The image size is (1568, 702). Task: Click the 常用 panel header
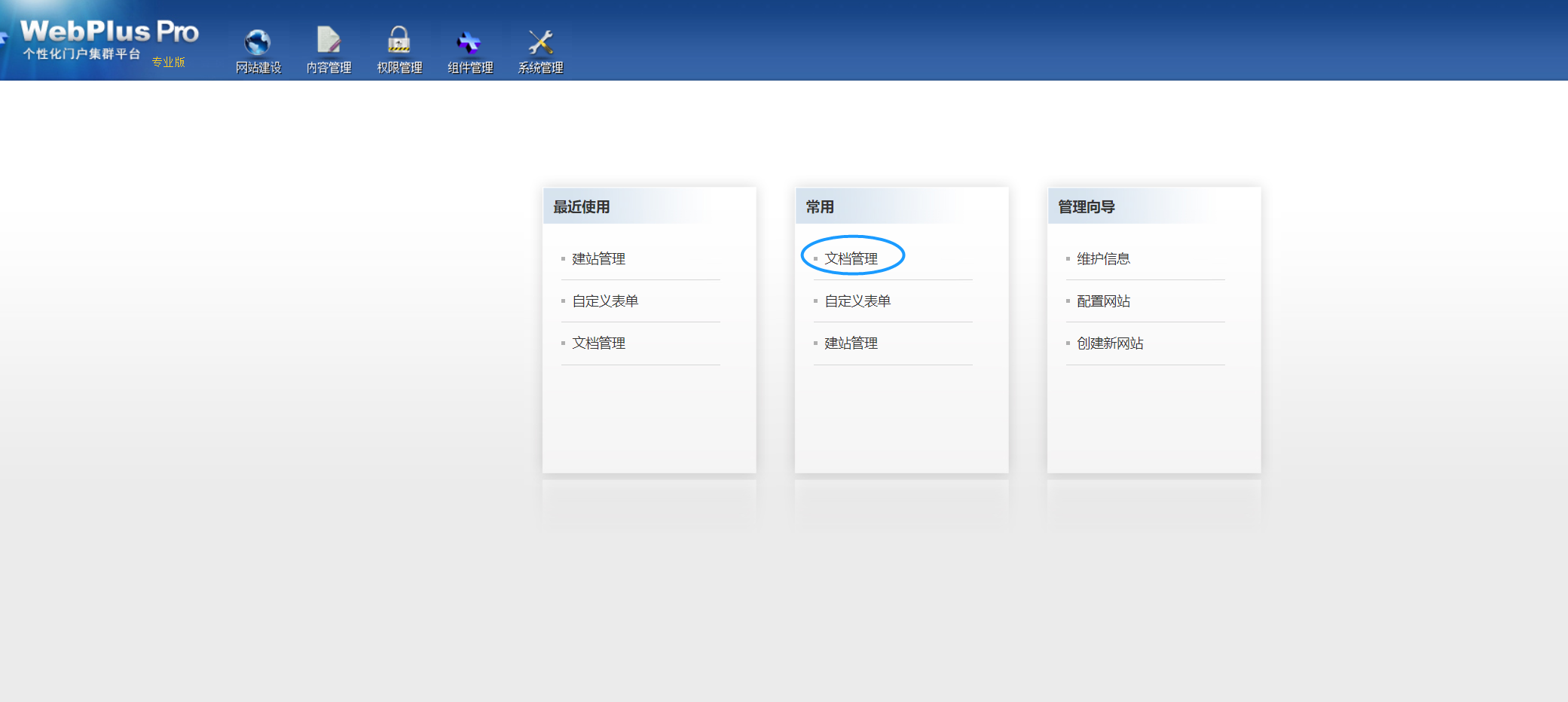click(820, 207)
